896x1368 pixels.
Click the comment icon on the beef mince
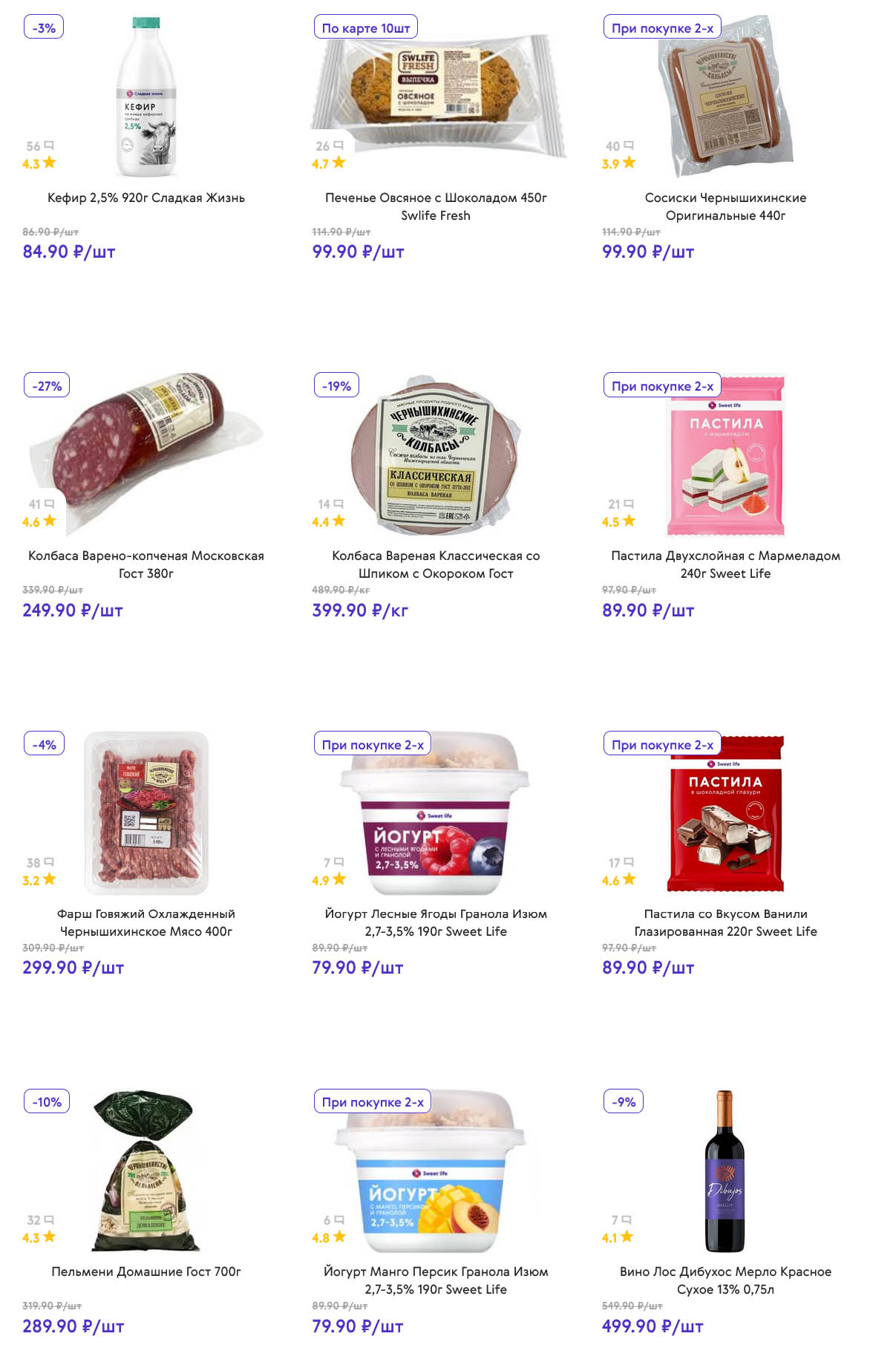coord(49,862)
